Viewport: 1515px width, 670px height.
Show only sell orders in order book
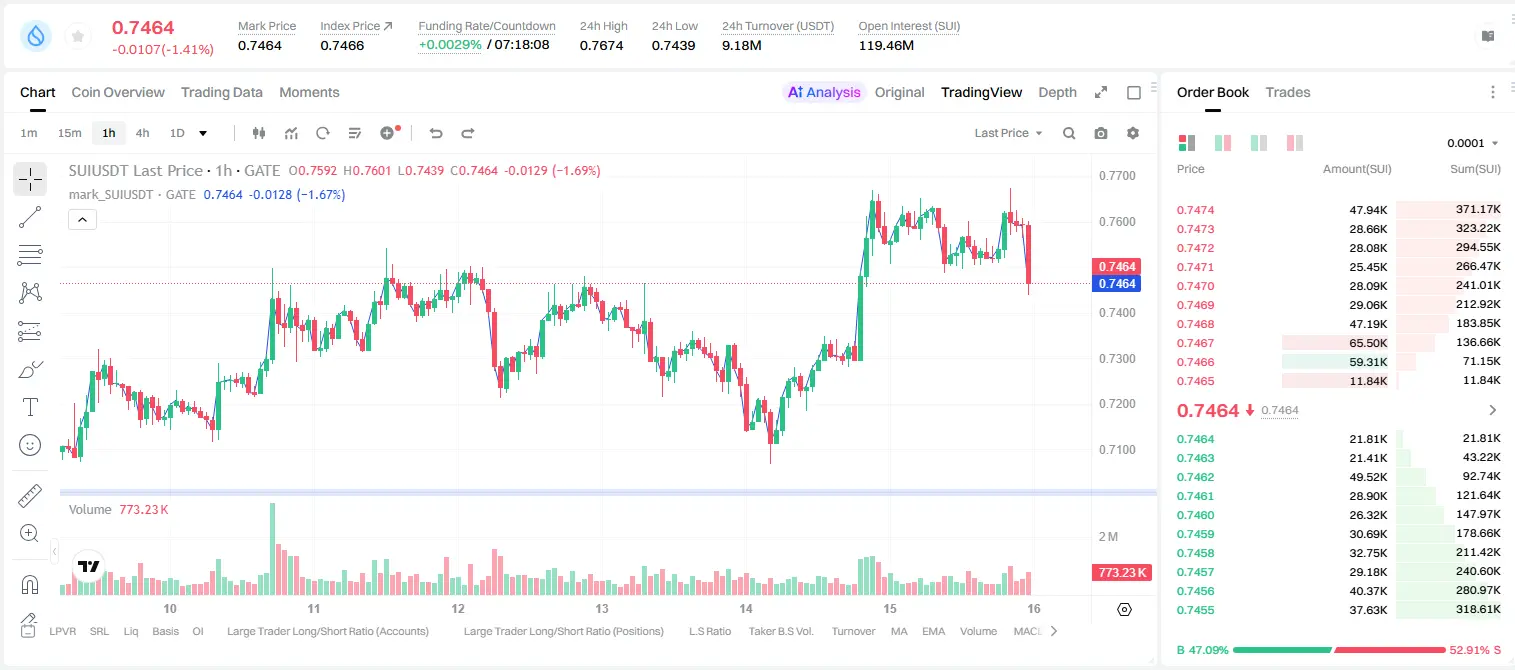1295,143
